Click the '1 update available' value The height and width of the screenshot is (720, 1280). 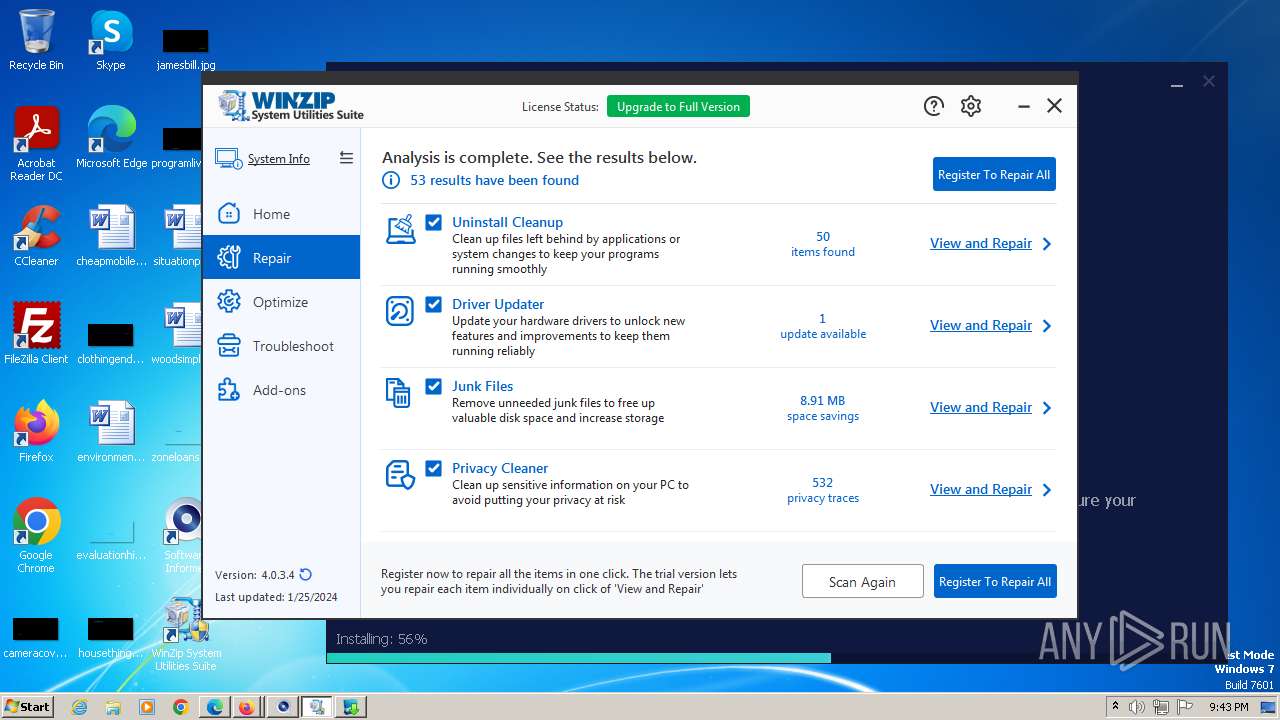pyautogui.click(x=823, y=326)
